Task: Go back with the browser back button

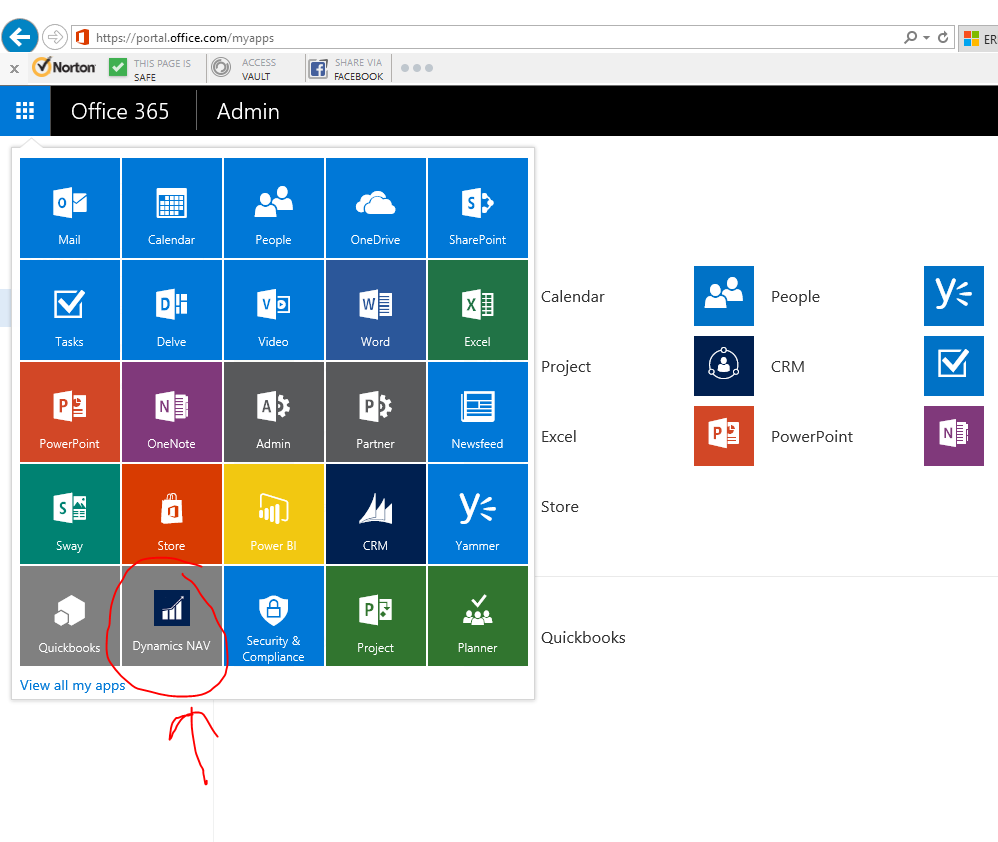Action: point(20,37)
